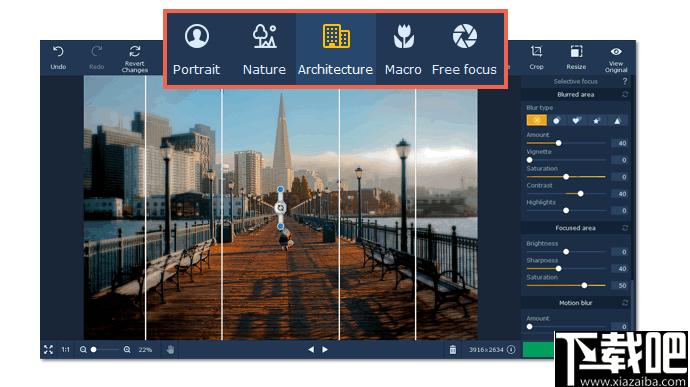Screen dimensions: 690x387
Task: Click the lower focus axis handle
Action: click(x=281, y=226)
